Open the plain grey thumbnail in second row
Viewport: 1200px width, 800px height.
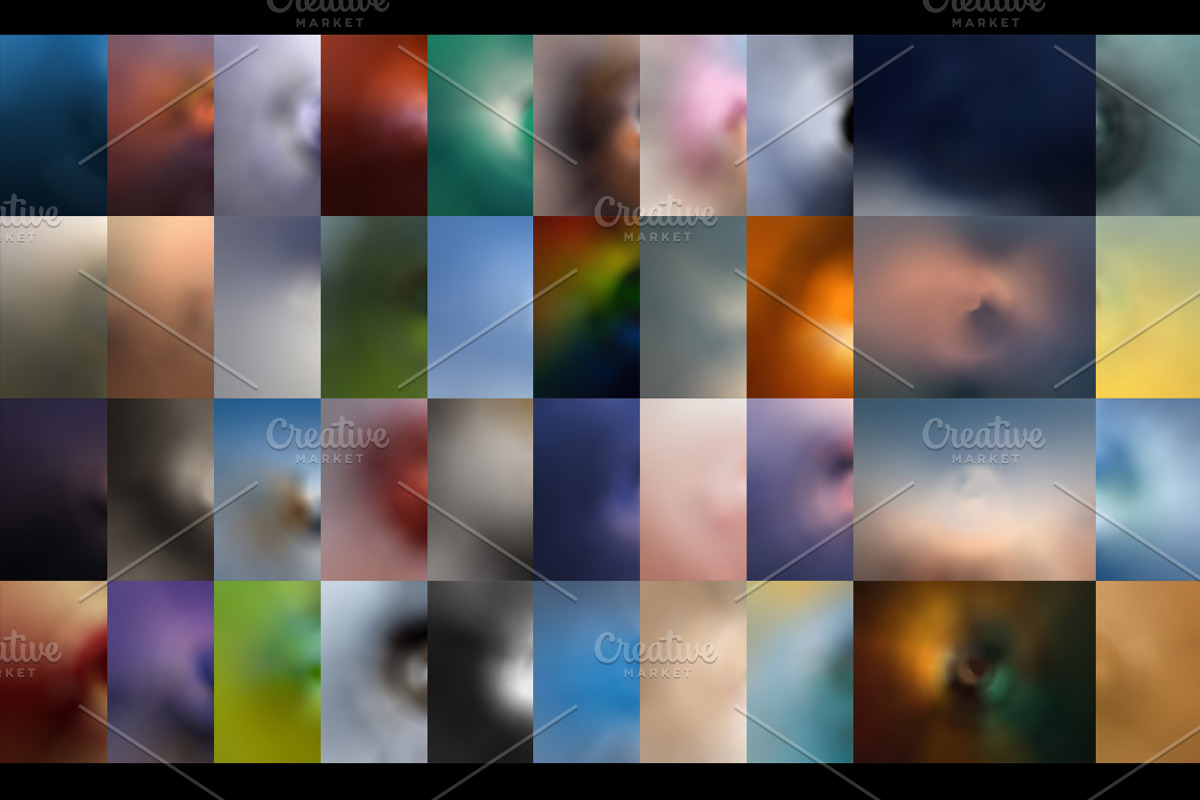[267, 307]
